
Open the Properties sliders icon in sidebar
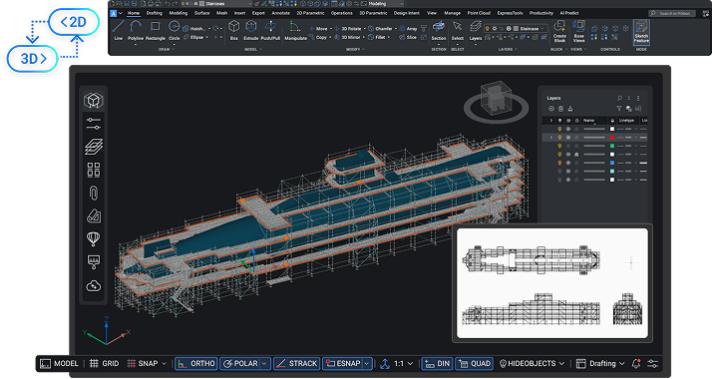[x=94, y=123]
